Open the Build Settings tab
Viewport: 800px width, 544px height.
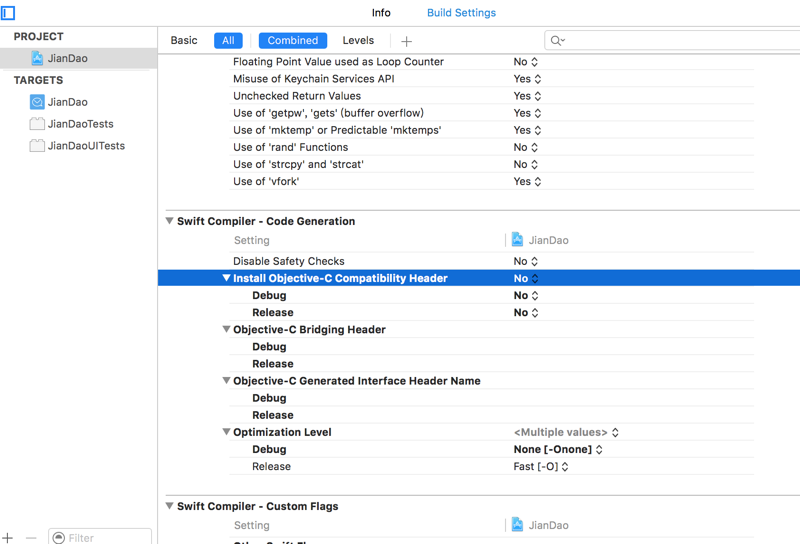(461, 13)
